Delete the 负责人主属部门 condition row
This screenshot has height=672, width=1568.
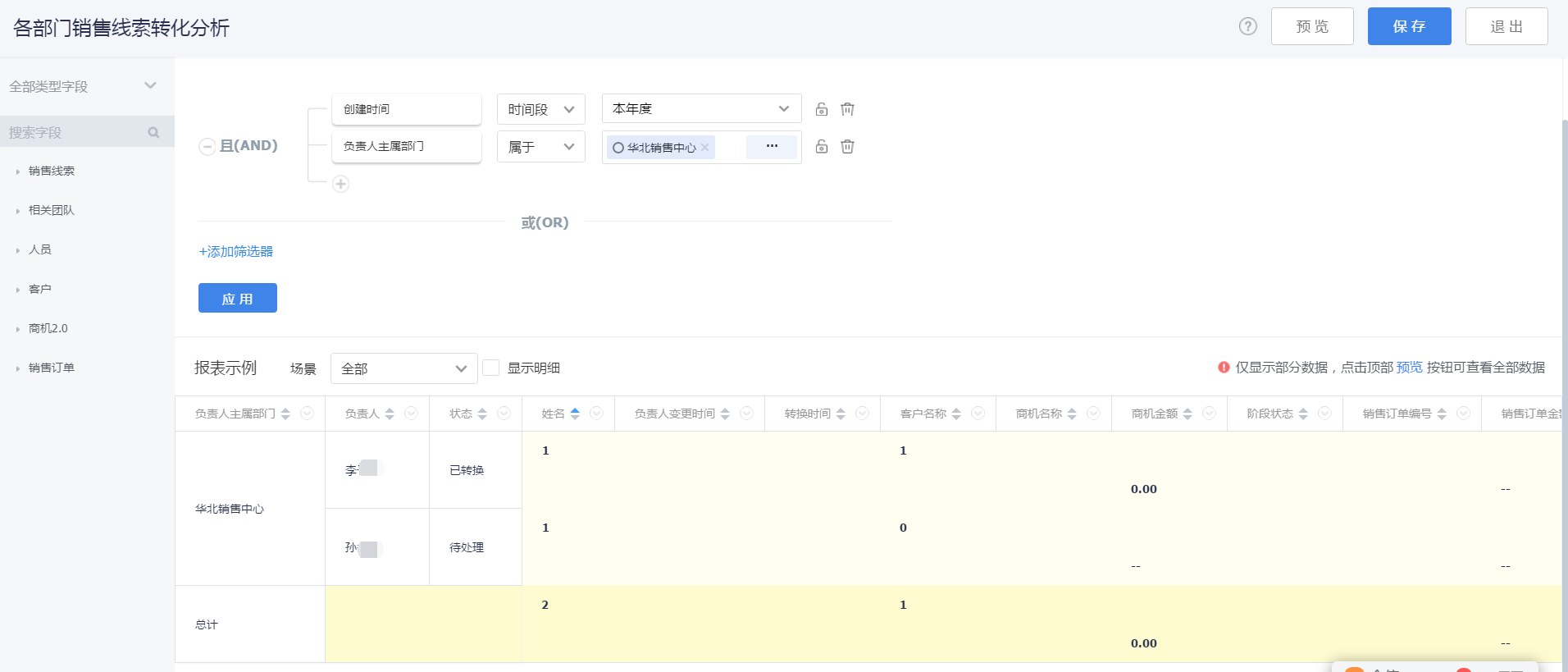(x=848, y=147)
